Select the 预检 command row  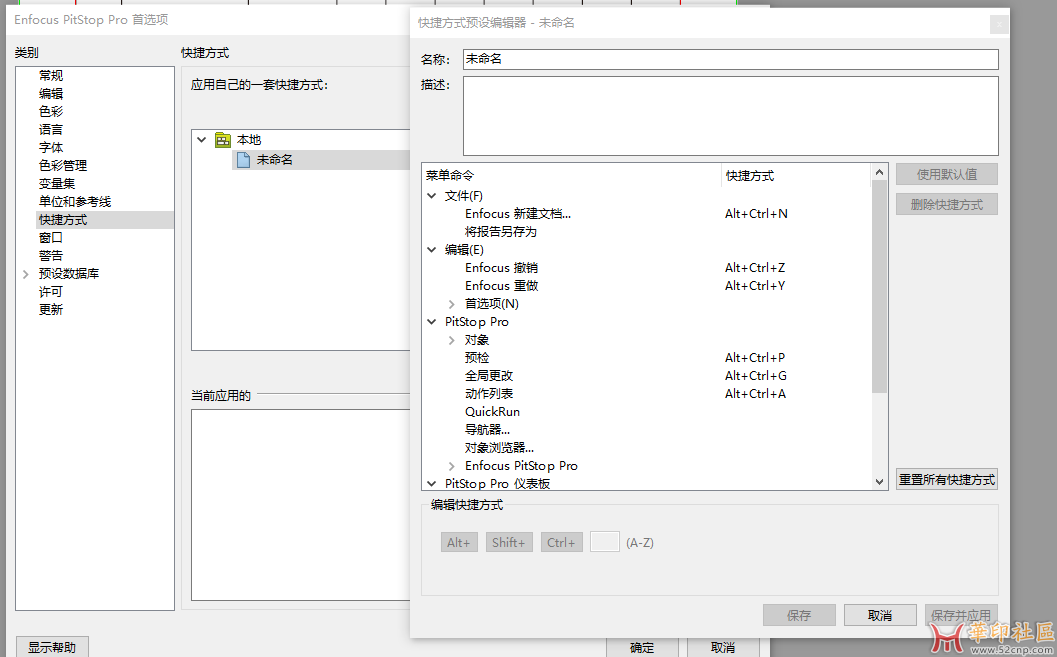click(x=477, y=358)
